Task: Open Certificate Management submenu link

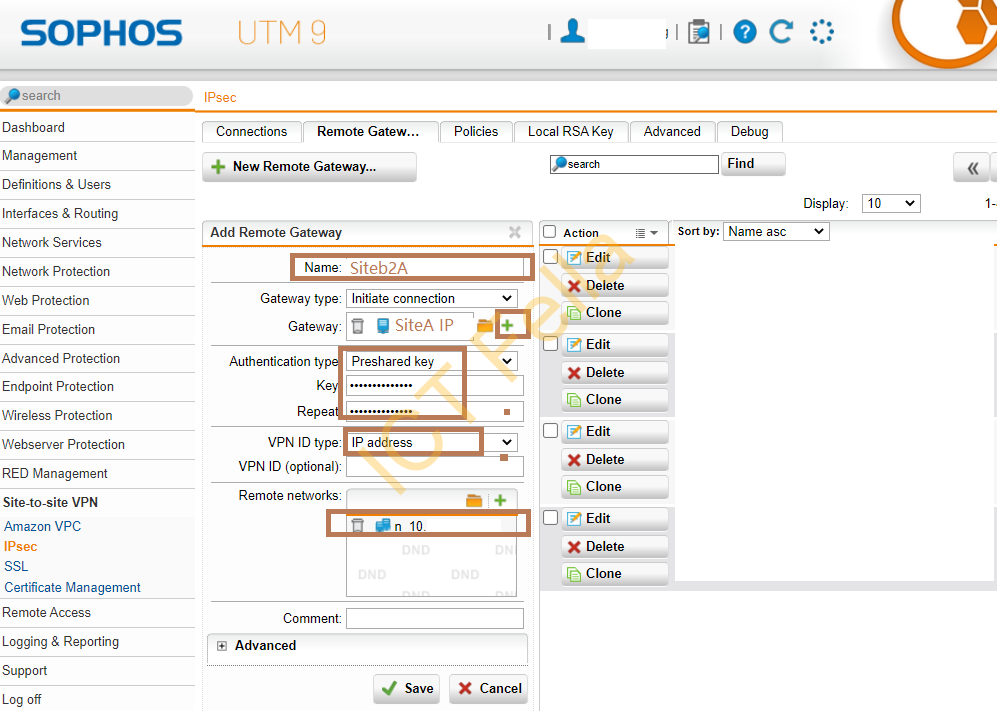Action: pos(72,588)
